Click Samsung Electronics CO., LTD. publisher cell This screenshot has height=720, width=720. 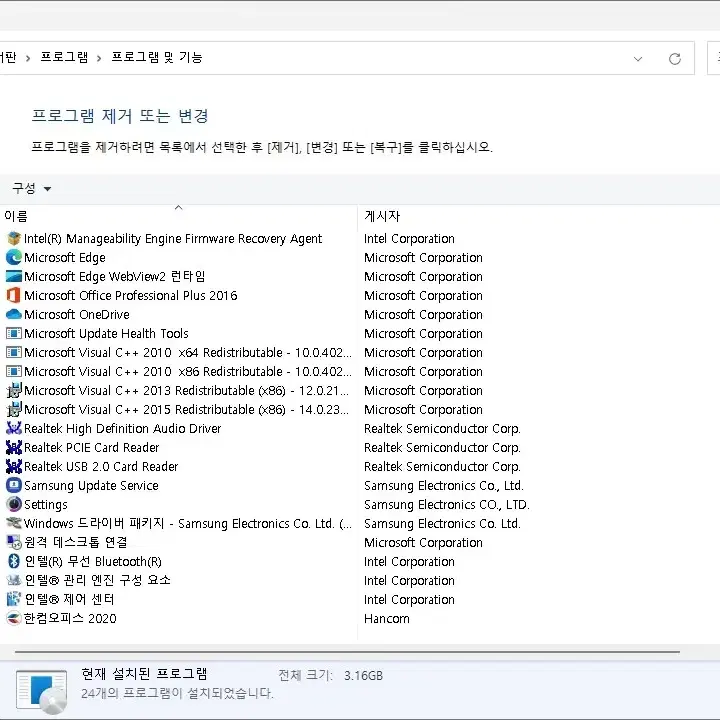point(446,505)
